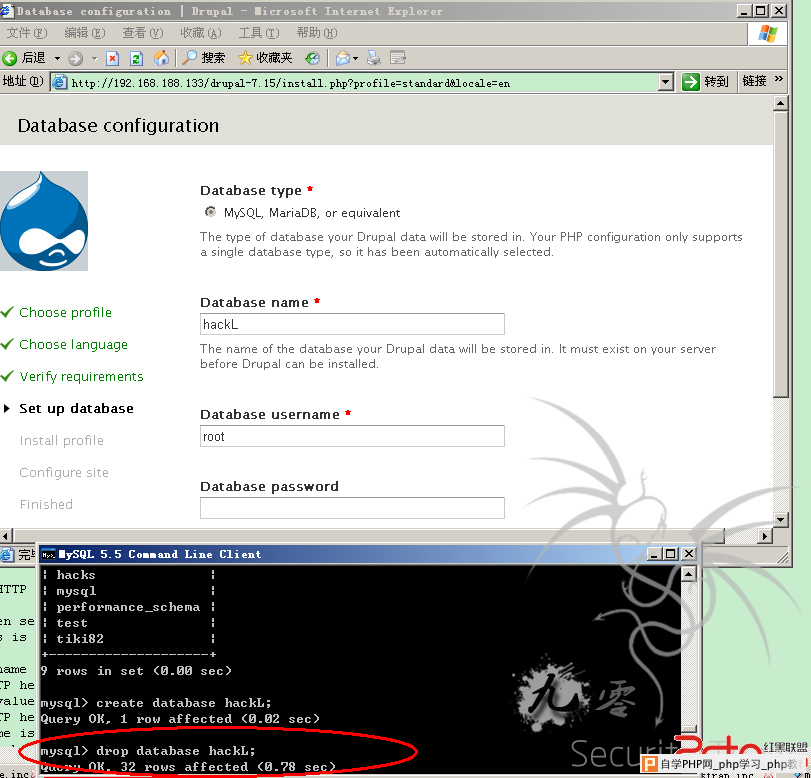Image resolution: width=811 pixels, height=778 pixels.
Task: Open History icon in toolbar
Action: [312, 58]
